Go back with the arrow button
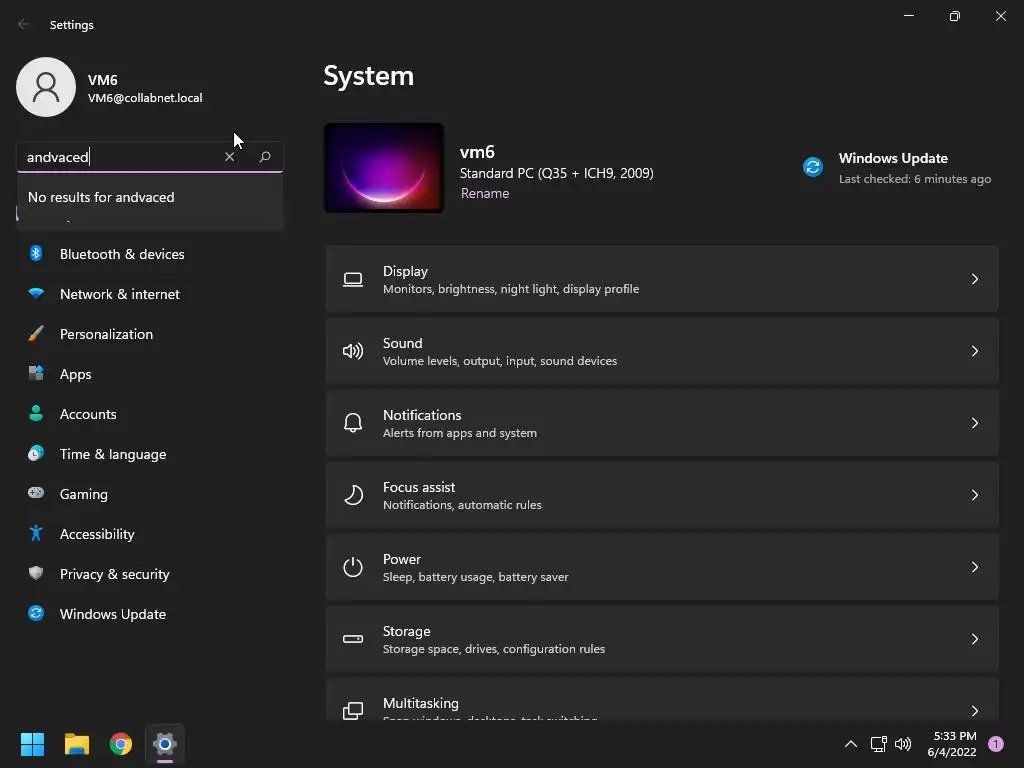Viewport: 1024px width, 768px height. [x=24, y=24]
